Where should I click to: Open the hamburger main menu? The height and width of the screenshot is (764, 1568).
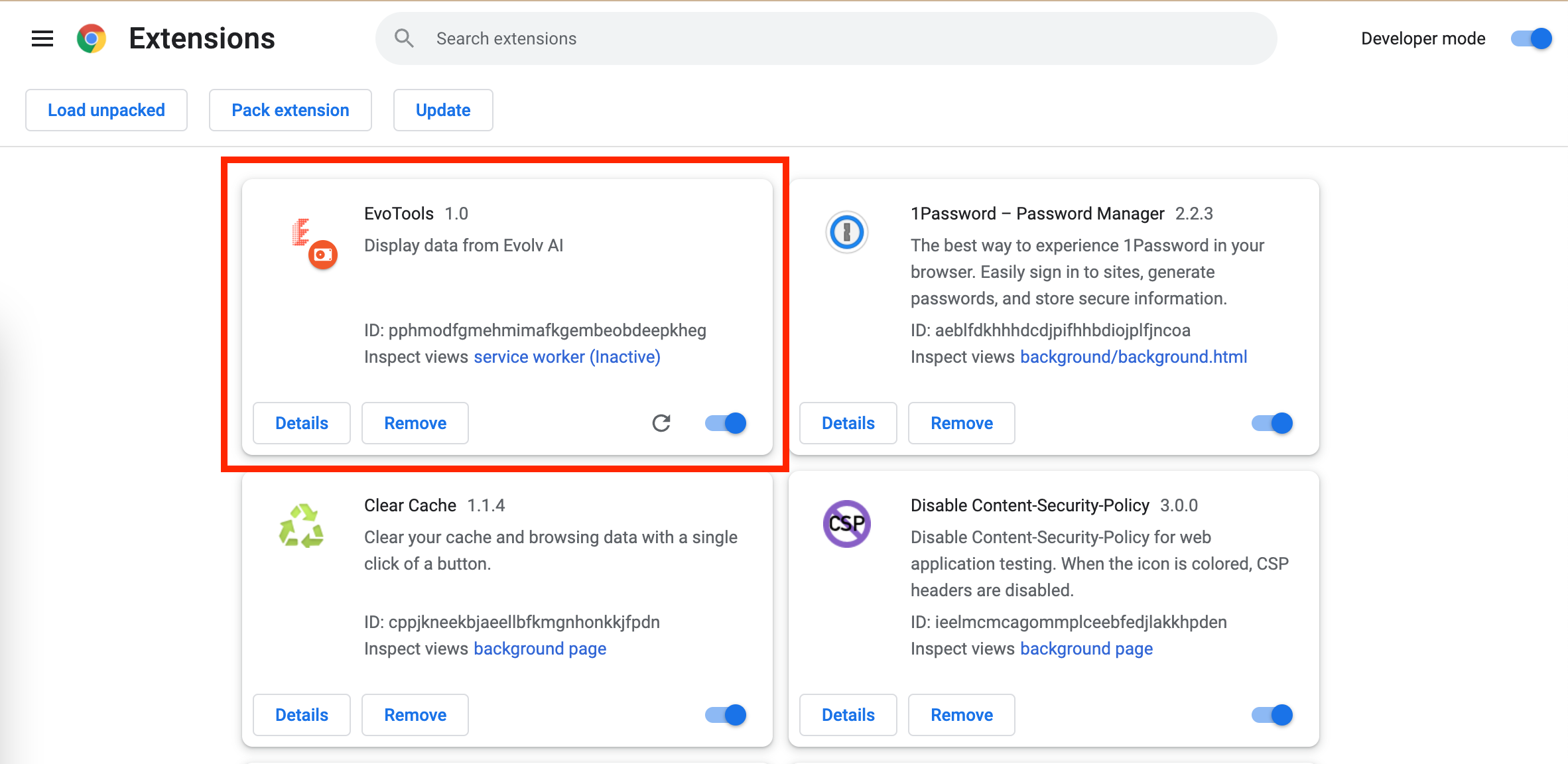coord(42,38)
